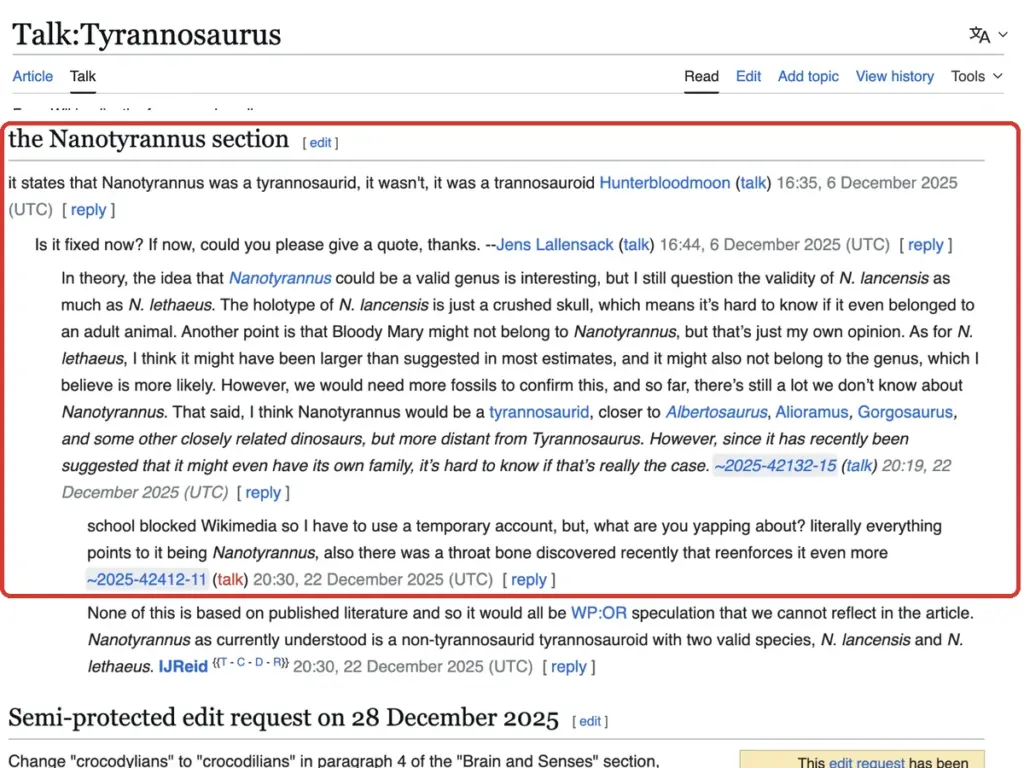Follow the italic Nanotyrannus link

coord(280,278)
